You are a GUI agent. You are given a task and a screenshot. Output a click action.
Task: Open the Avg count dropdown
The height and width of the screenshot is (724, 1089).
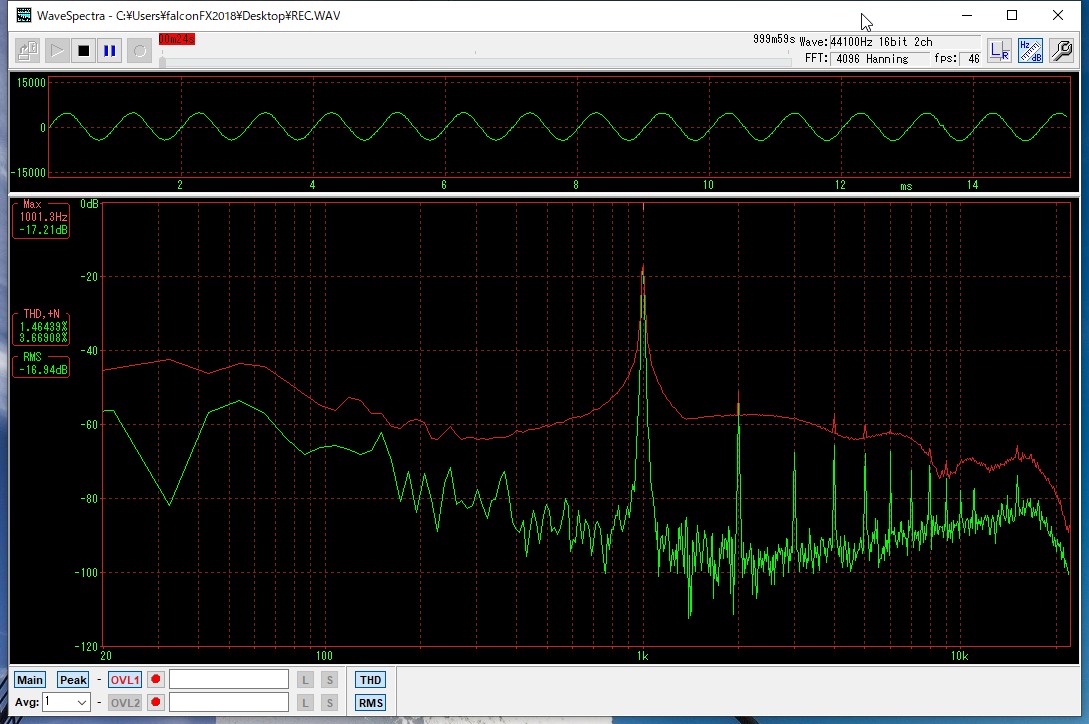pyautogui.click(x=81, y=702)
